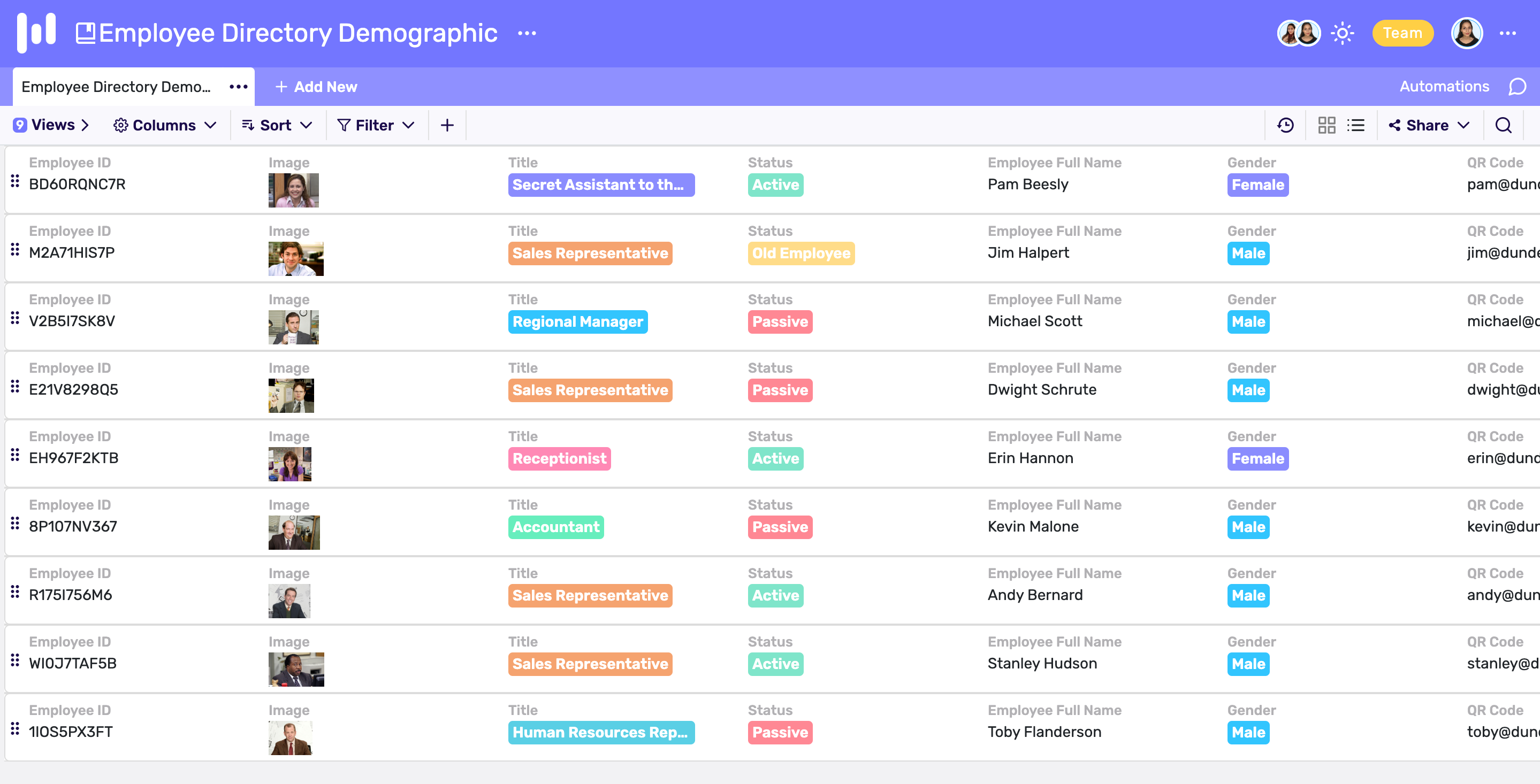Click the ellipsis on board title
Viewport: 1540px width, 784px height.
pyautogui.click(x=527, y=33)
